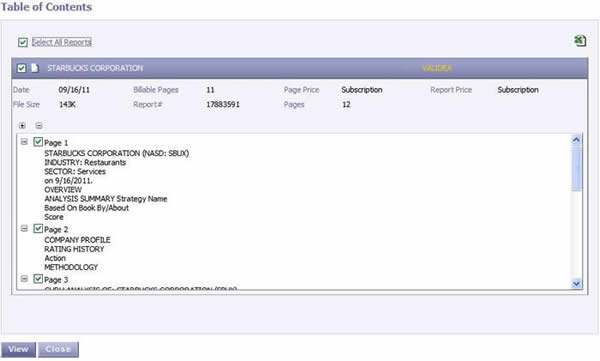Viewport: 600px width, 361px height.
Task: Uncheck the Select All Reports checkbox
Action: coord(23,42)
